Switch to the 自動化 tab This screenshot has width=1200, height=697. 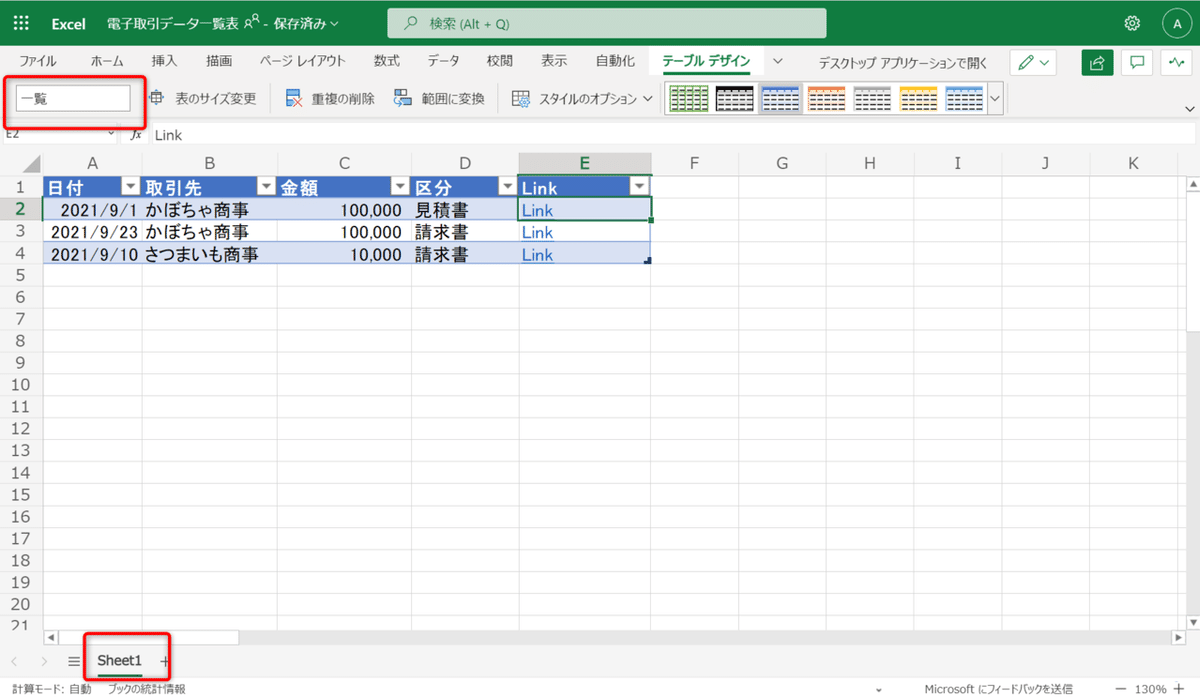(x=615, y=61)
